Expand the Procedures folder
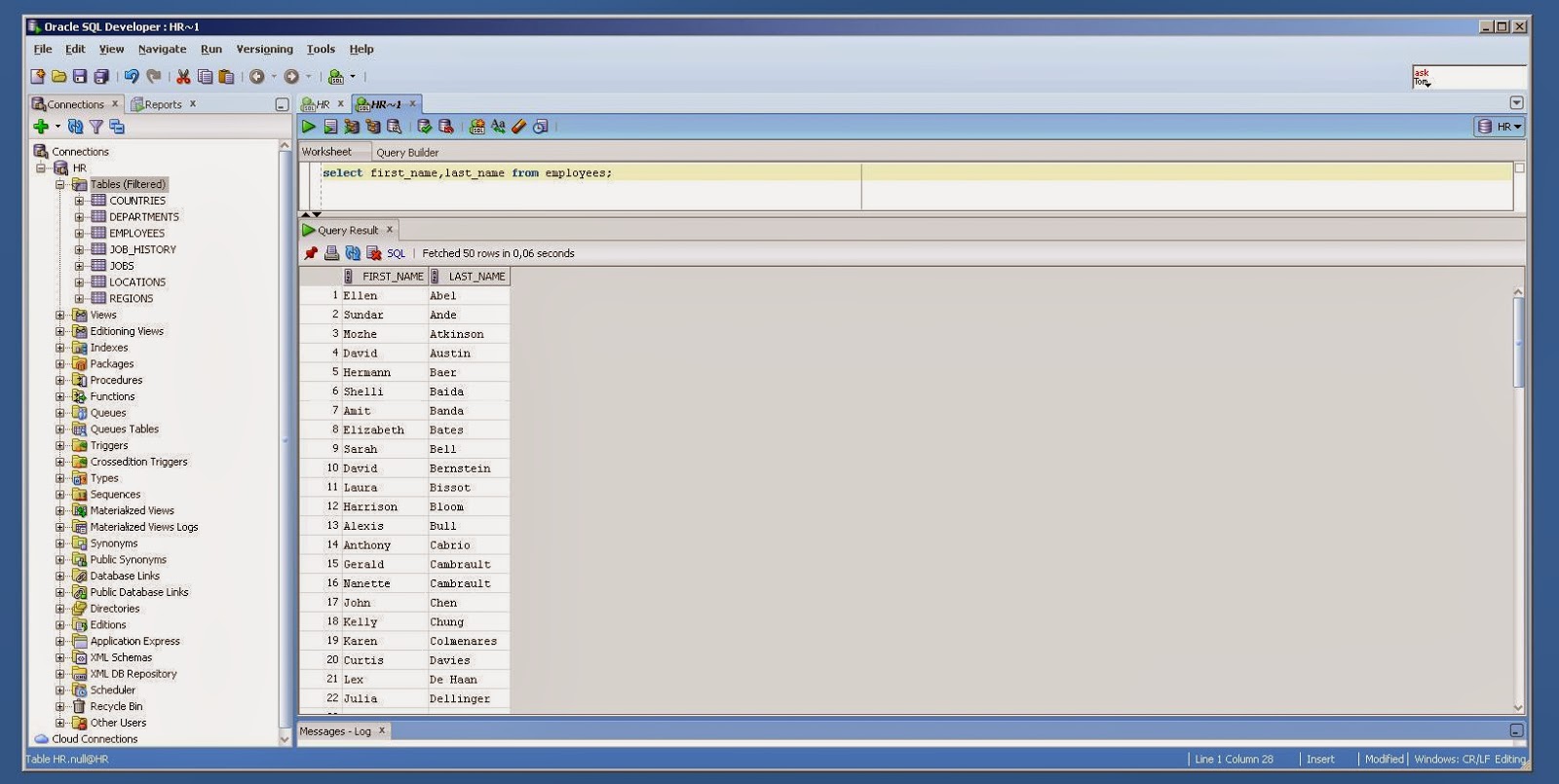 point(60,380)
